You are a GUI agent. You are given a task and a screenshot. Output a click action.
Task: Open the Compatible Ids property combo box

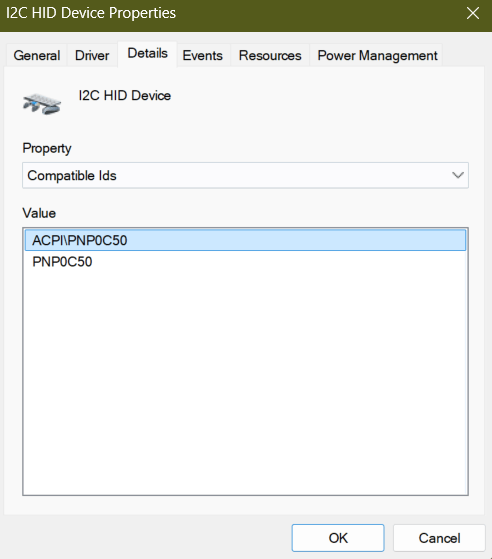(245, 175)
